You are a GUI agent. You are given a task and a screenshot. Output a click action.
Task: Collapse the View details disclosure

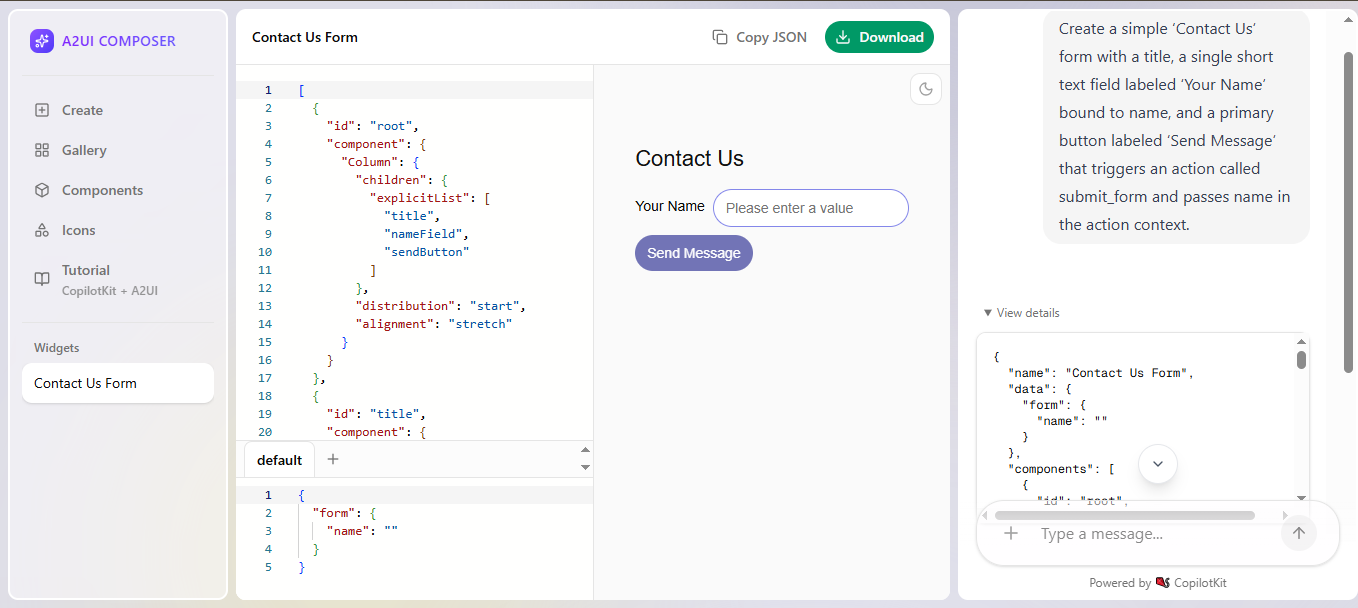click(x=1021, y=313)
